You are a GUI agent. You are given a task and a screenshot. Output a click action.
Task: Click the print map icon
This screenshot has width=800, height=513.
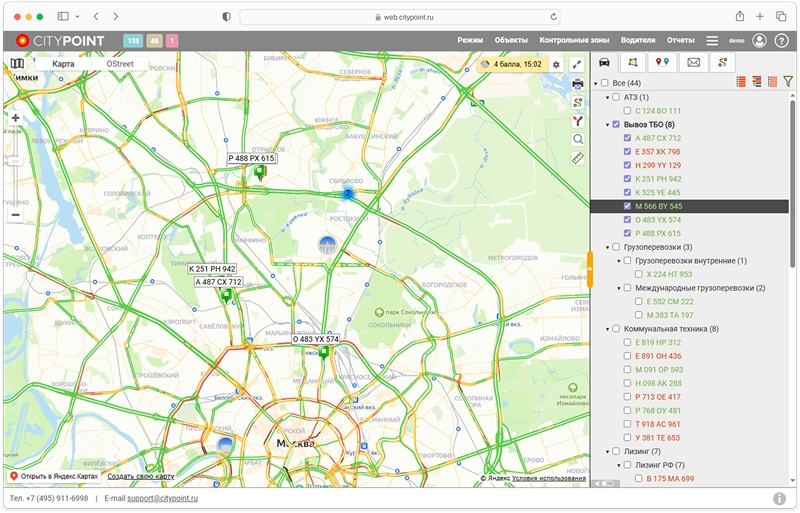point(578,84)
